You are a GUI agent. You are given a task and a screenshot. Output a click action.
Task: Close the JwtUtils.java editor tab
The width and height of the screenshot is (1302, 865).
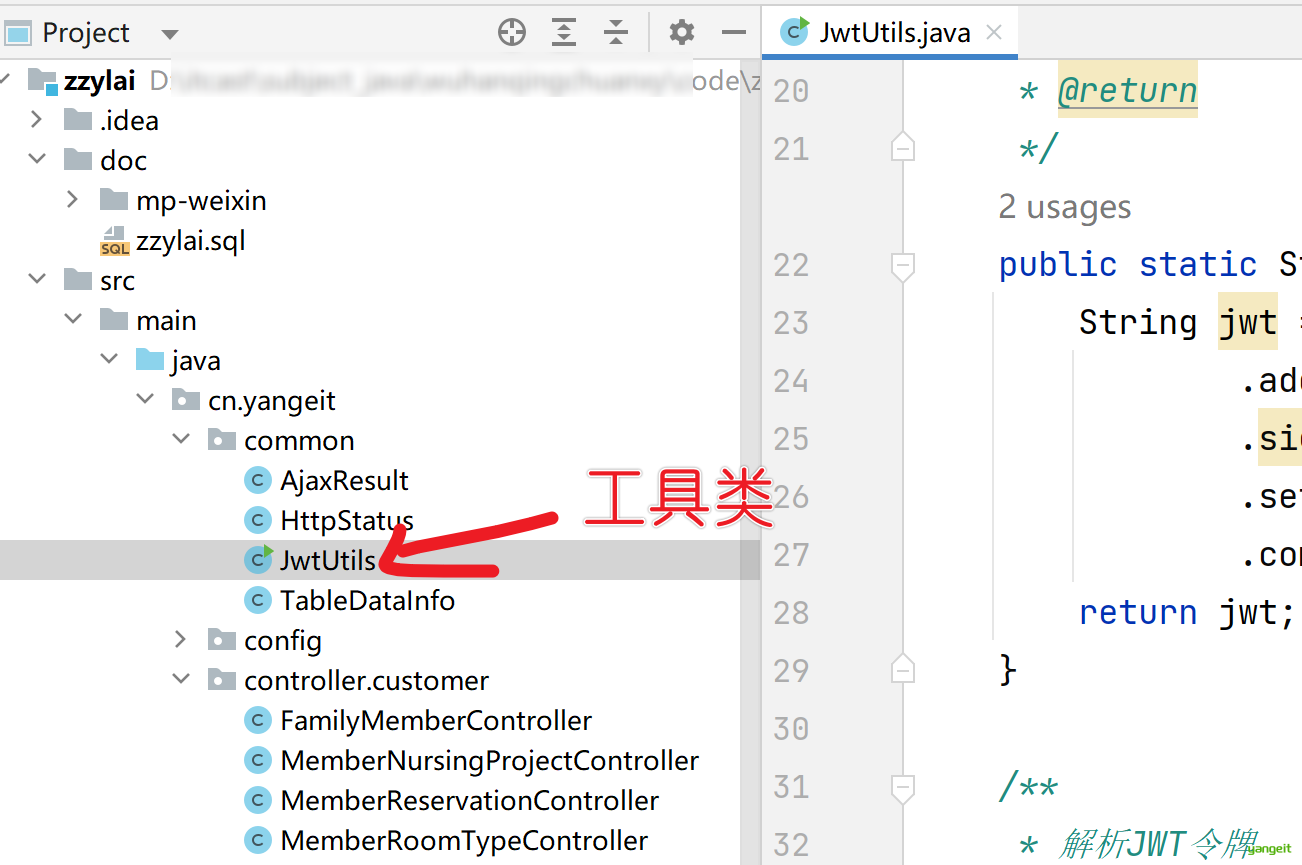(994, 32)
